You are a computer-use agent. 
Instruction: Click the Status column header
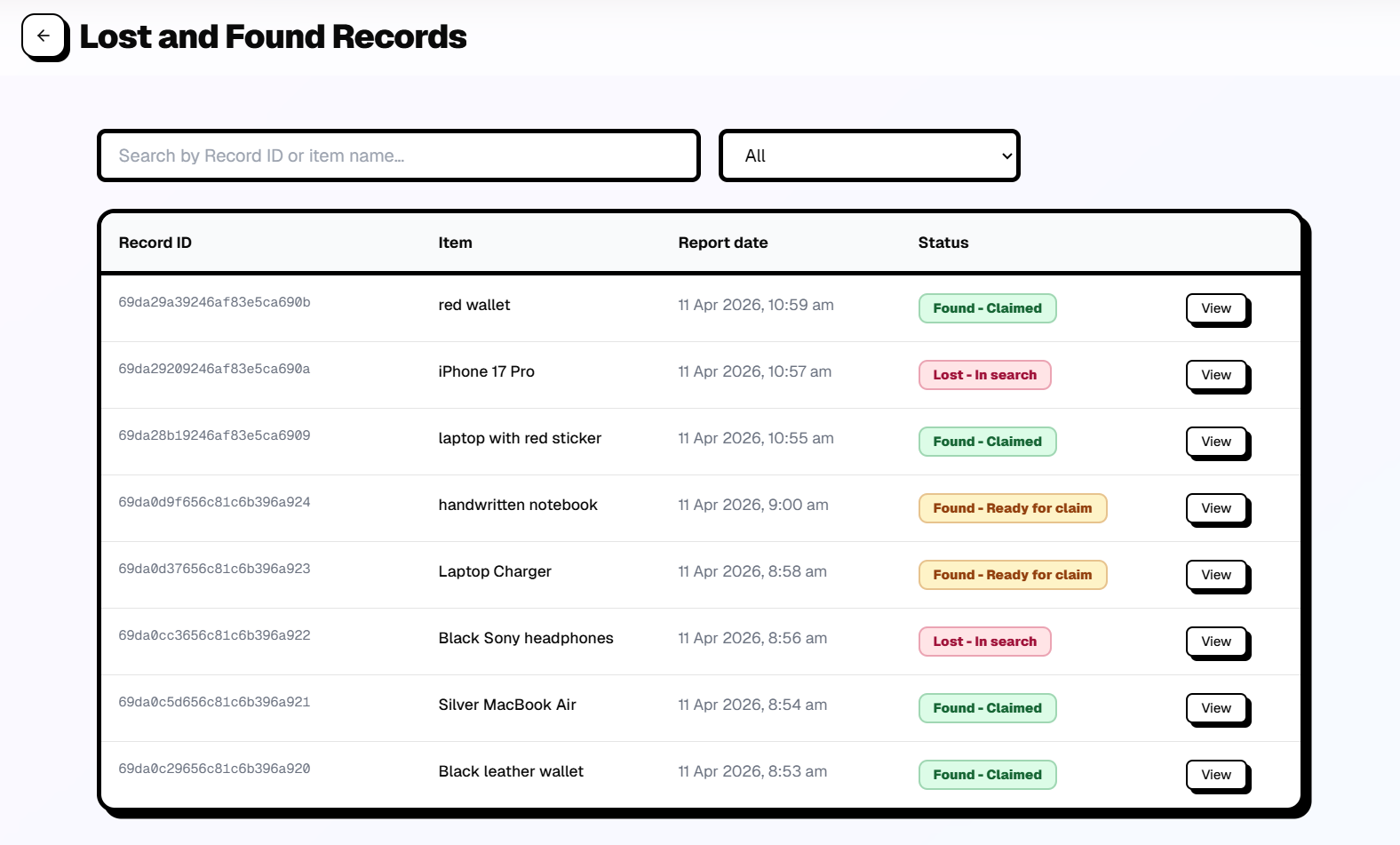click(943, 243)
